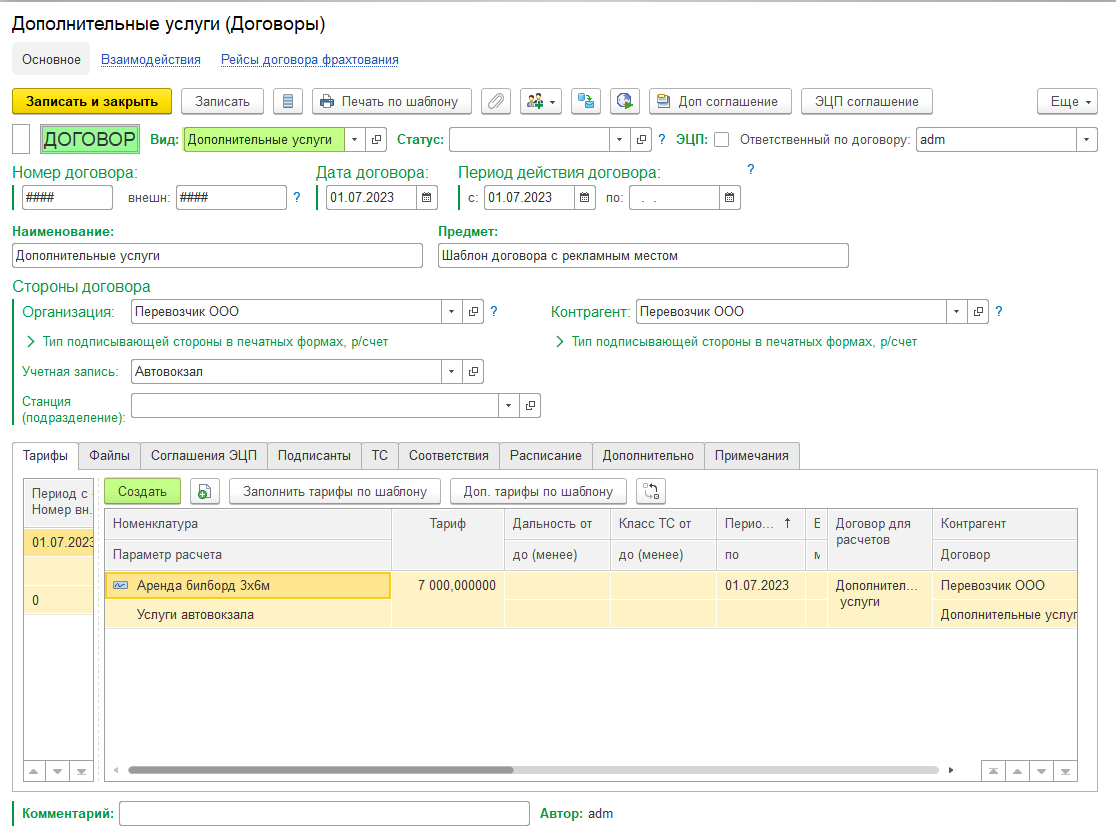Click the horizontal scrollbar of the tariffs table

[320, 771]
